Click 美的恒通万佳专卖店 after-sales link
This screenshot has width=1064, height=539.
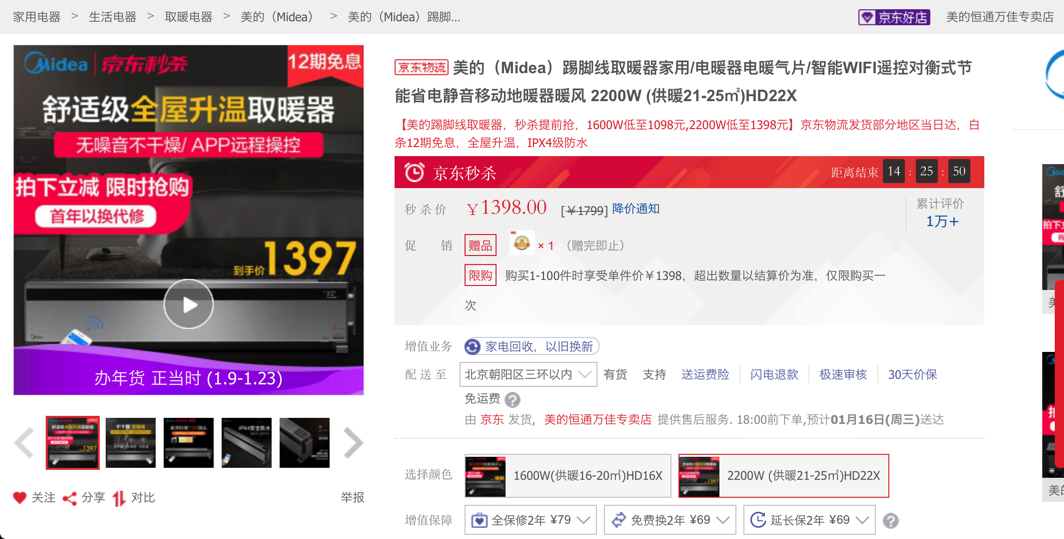click(598, 420)
